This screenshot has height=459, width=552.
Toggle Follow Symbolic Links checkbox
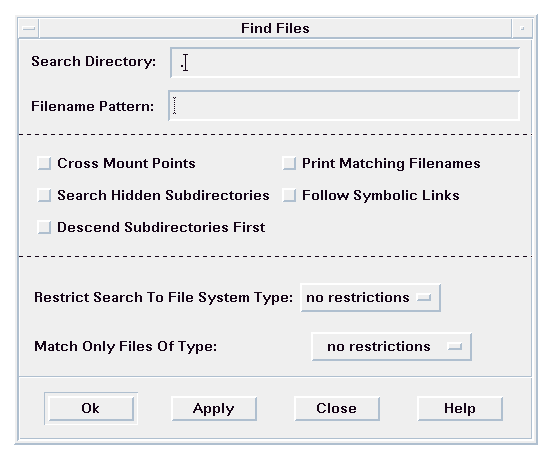pyautogui.click(x=289, y=195)
